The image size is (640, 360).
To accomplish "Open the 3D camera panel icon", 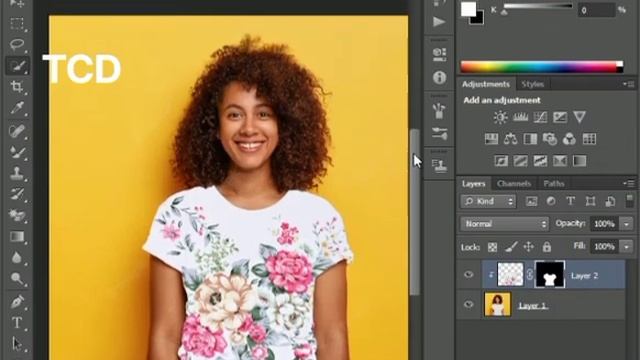I will click(439, 54).
